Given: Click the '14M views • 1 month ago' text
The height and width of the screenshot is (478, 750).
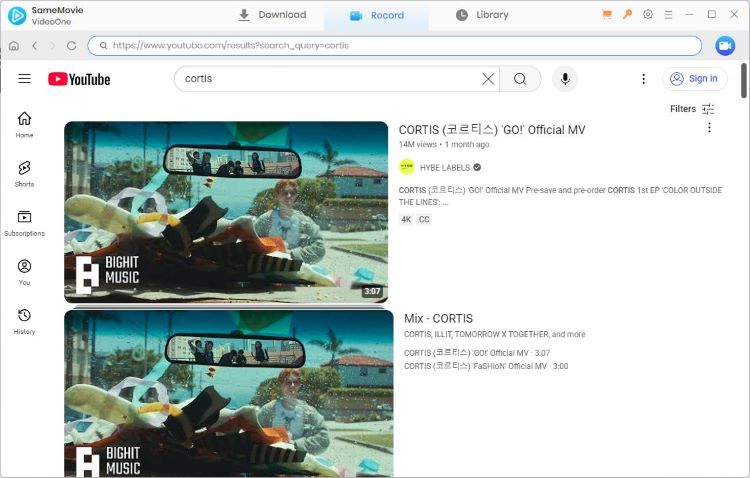Looking at the screenshot, I should 444,145.
